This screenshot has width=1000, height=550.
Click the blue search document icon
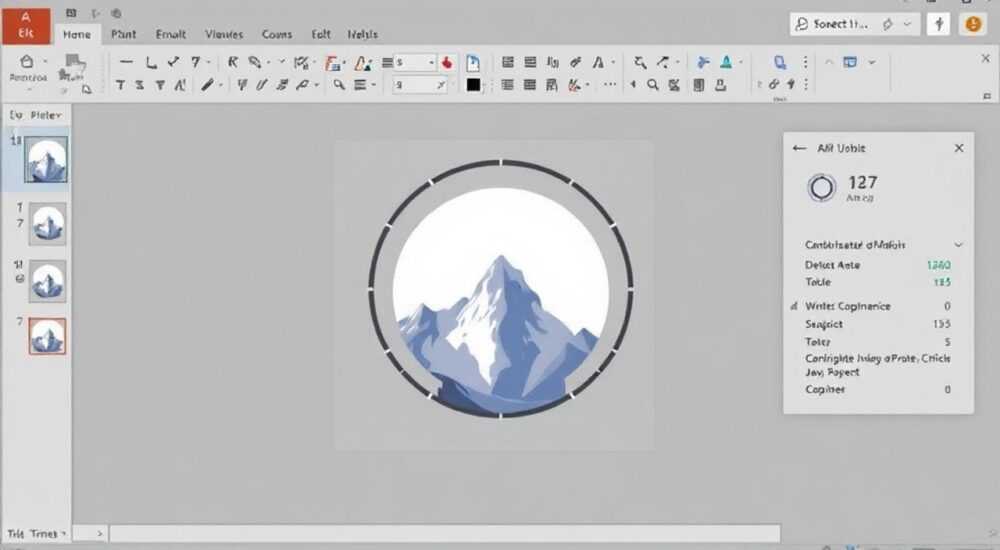click(x=779, y=62)
